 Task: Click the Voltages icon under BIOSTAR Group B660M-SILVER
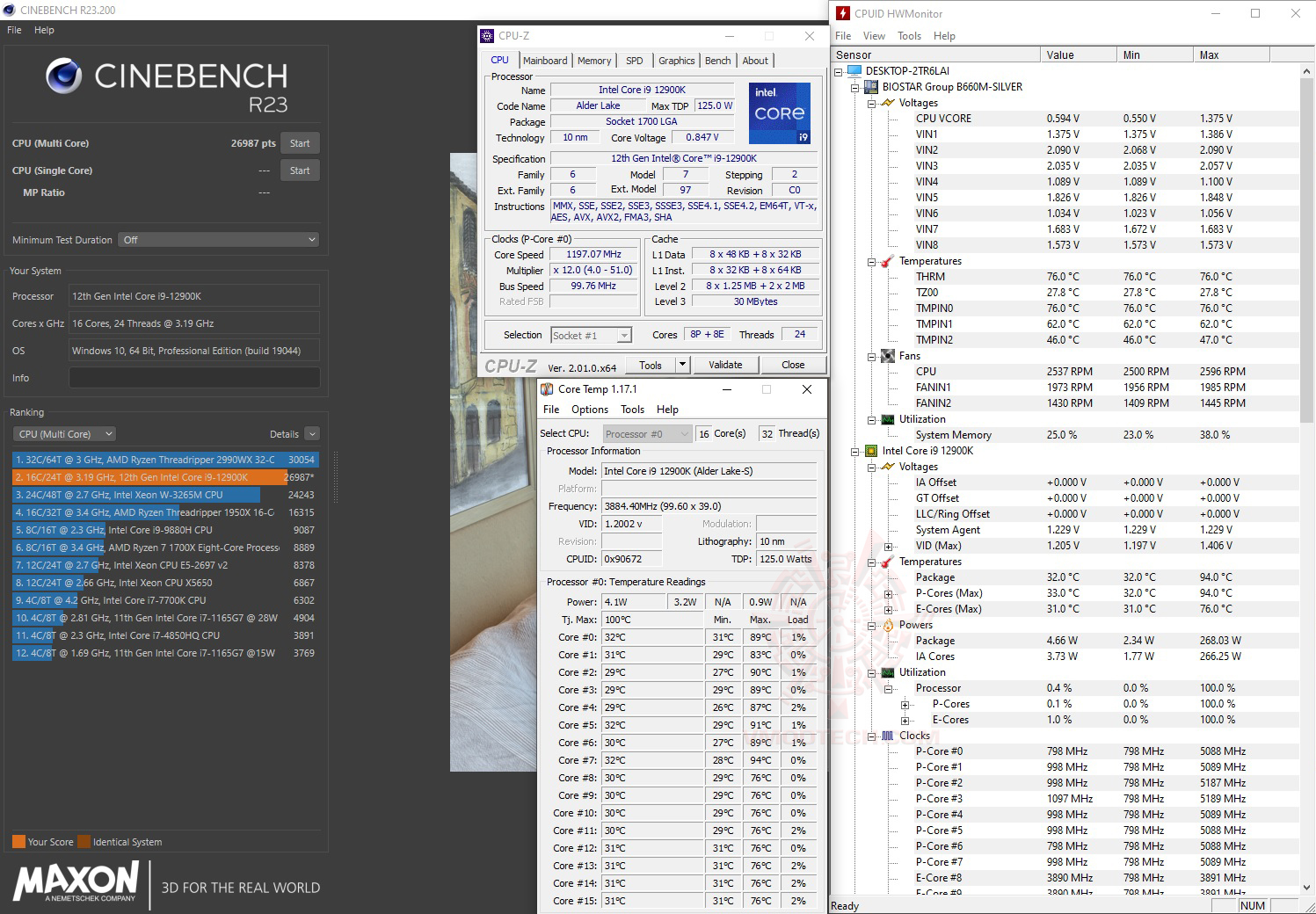(888, 103)
